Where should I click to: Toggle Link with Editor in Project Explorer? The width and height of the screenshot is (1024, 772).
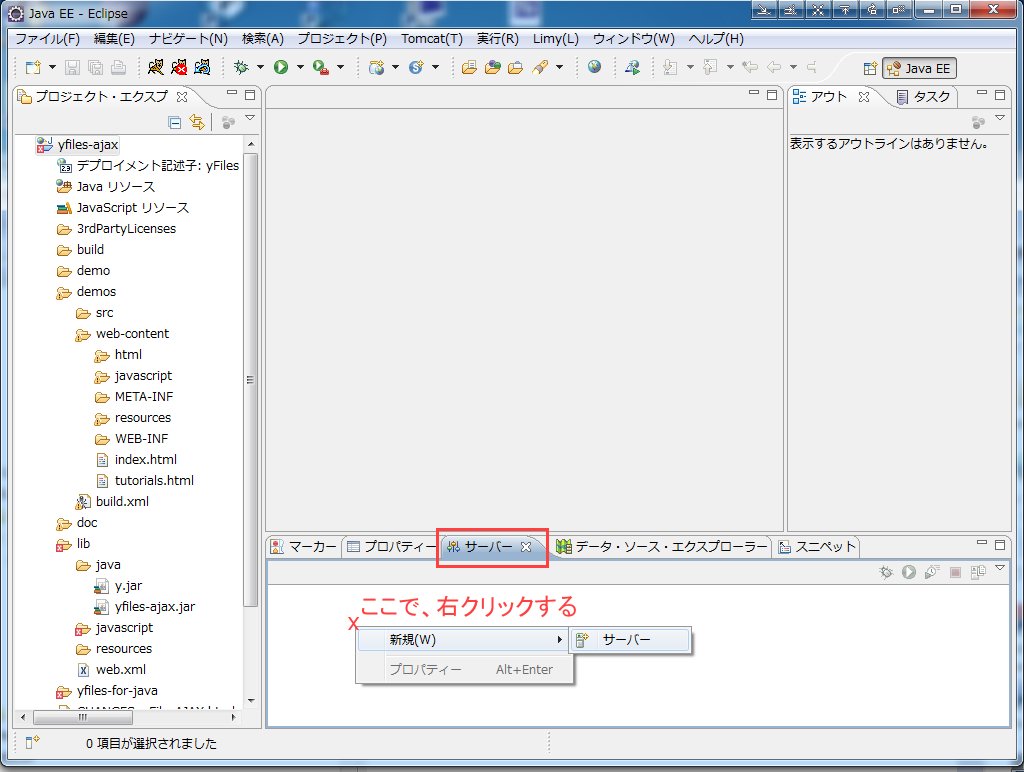197,122
